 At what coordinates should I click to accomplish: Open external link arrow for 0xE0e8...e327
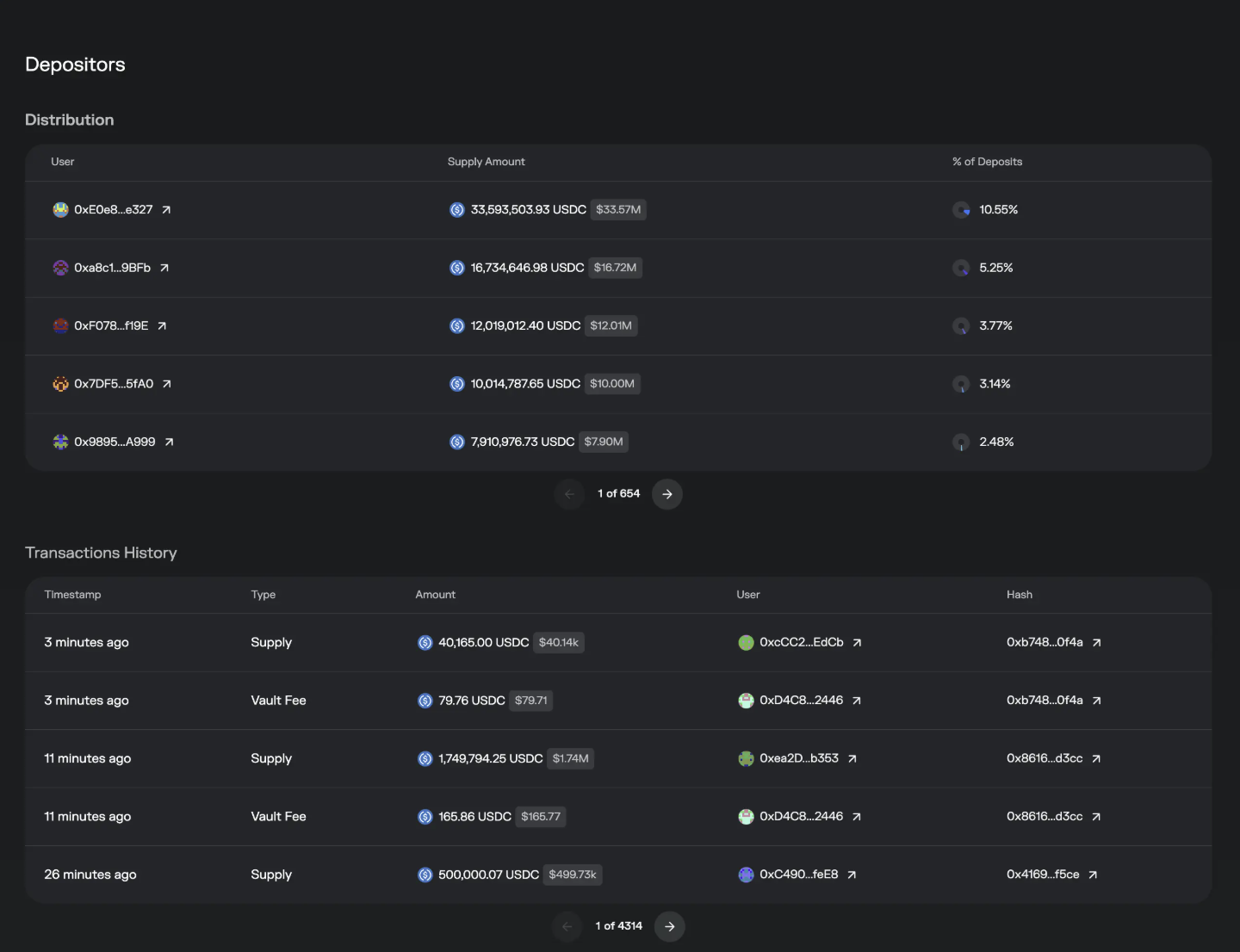coord(166,210)
